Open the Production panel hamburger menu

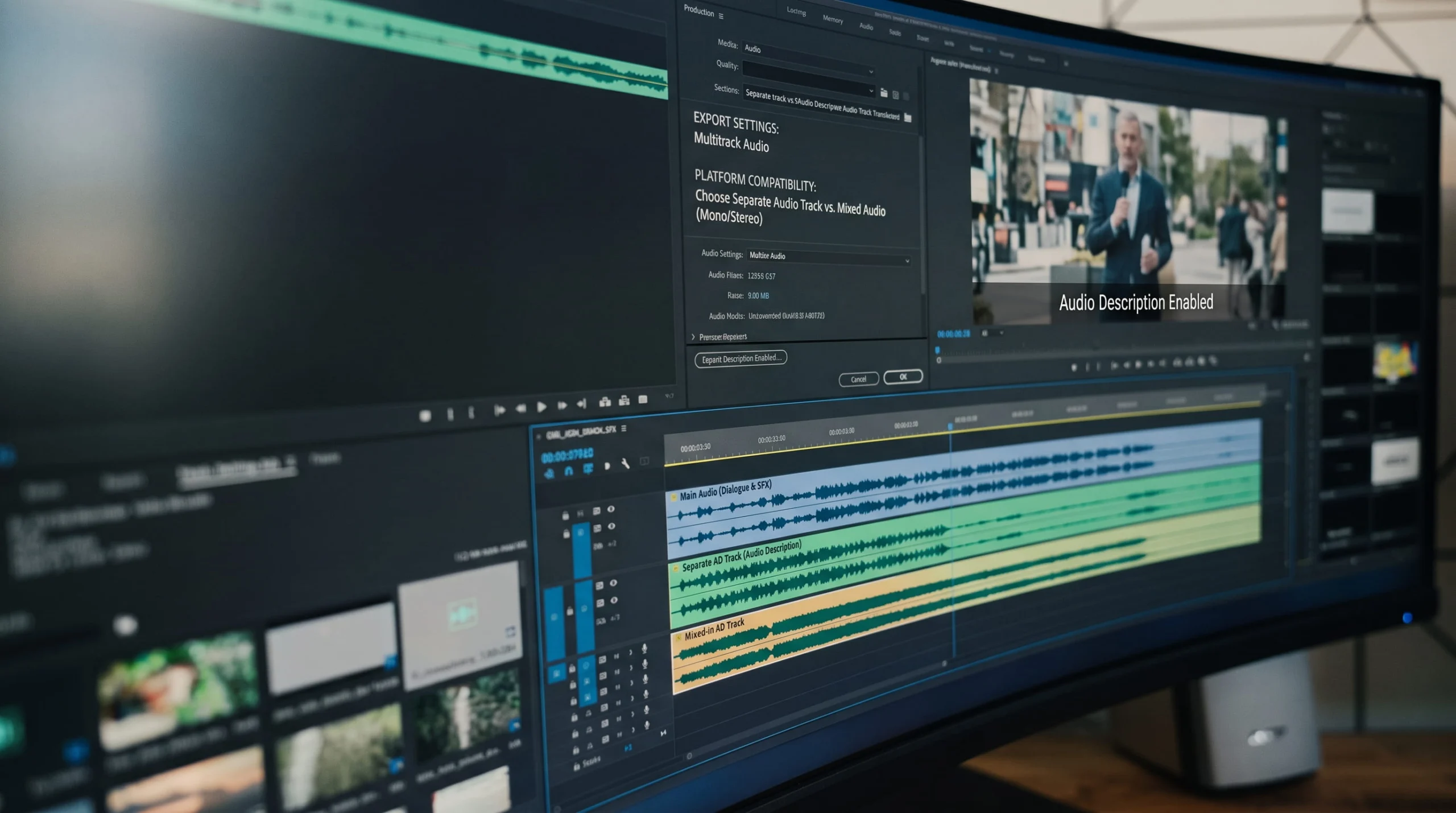point(721,16)
